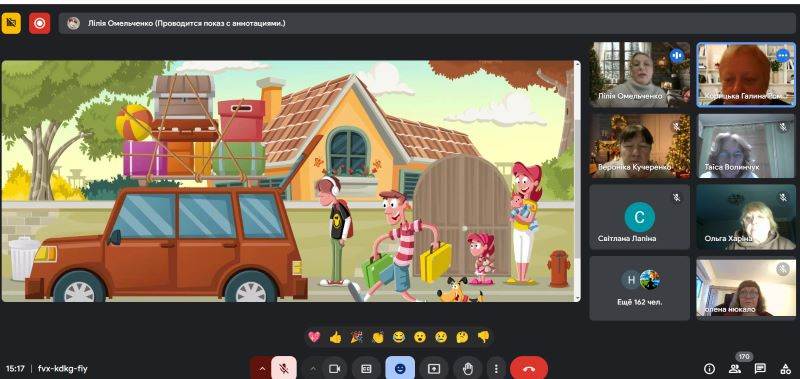Click the presentation scrollbar

pyautogui.click(x=578, y=181)
